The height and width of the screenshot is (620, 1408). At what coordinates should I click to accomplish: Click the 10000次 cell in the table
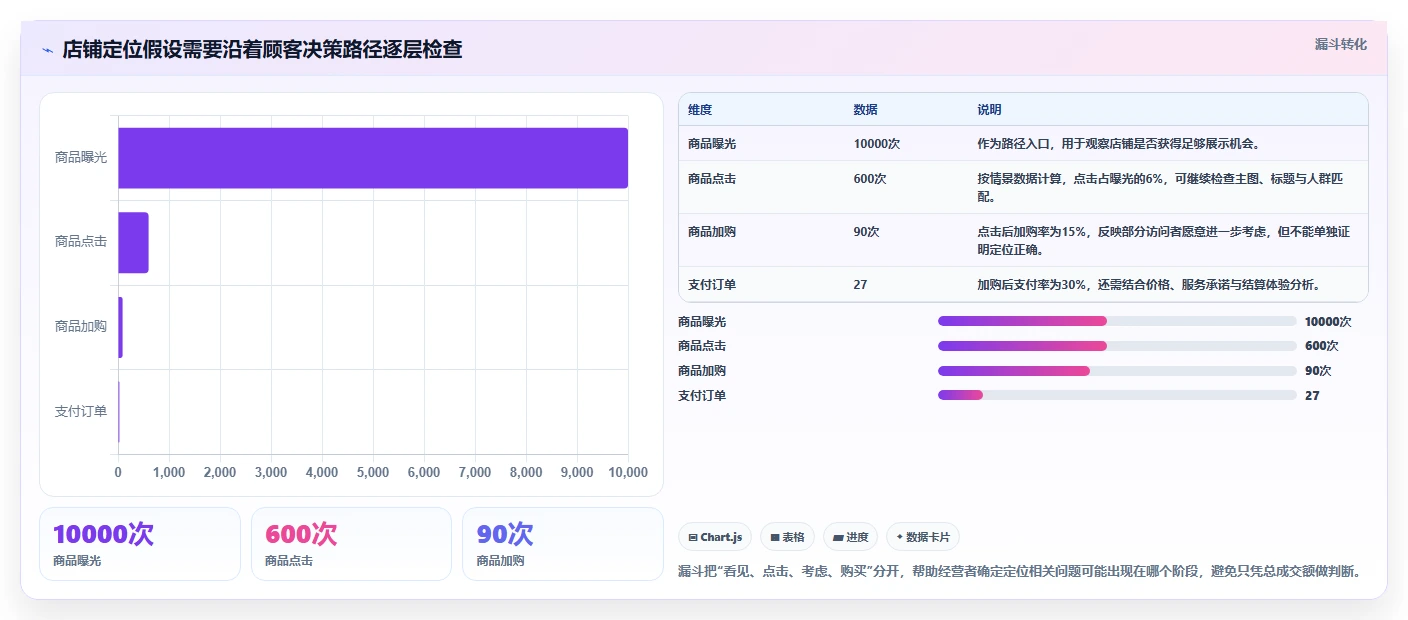tap(876, 144)
